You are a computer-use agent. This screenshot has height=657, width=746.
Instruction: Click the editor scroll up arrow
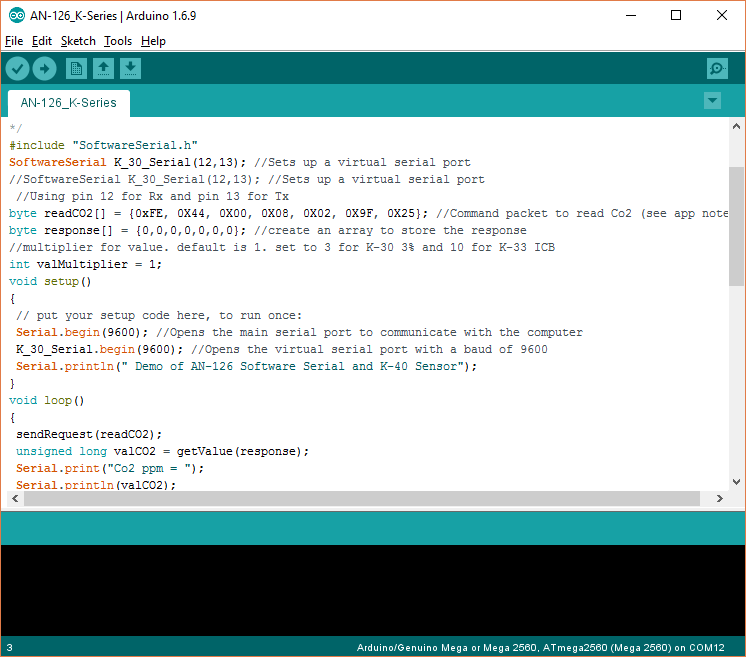736,127
